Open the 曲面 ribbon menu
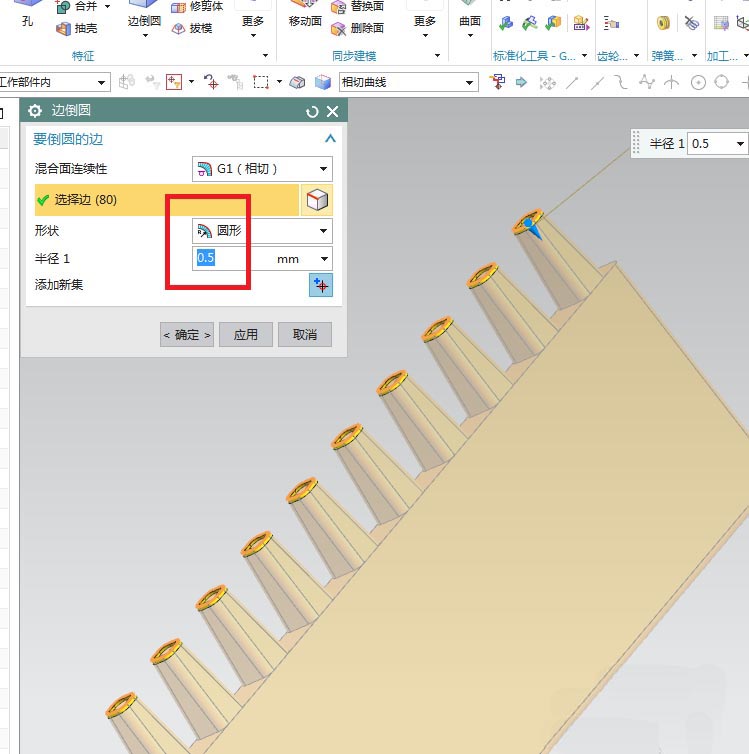The height and width of the screenshot is (754, 749). tap(470, 27)
